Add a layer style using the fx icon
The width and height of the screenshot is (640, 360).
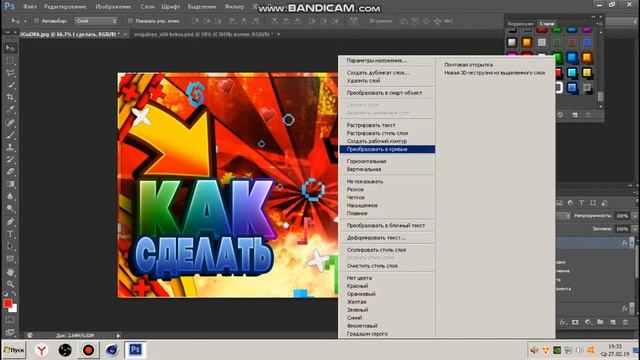(x=563, y=322)
